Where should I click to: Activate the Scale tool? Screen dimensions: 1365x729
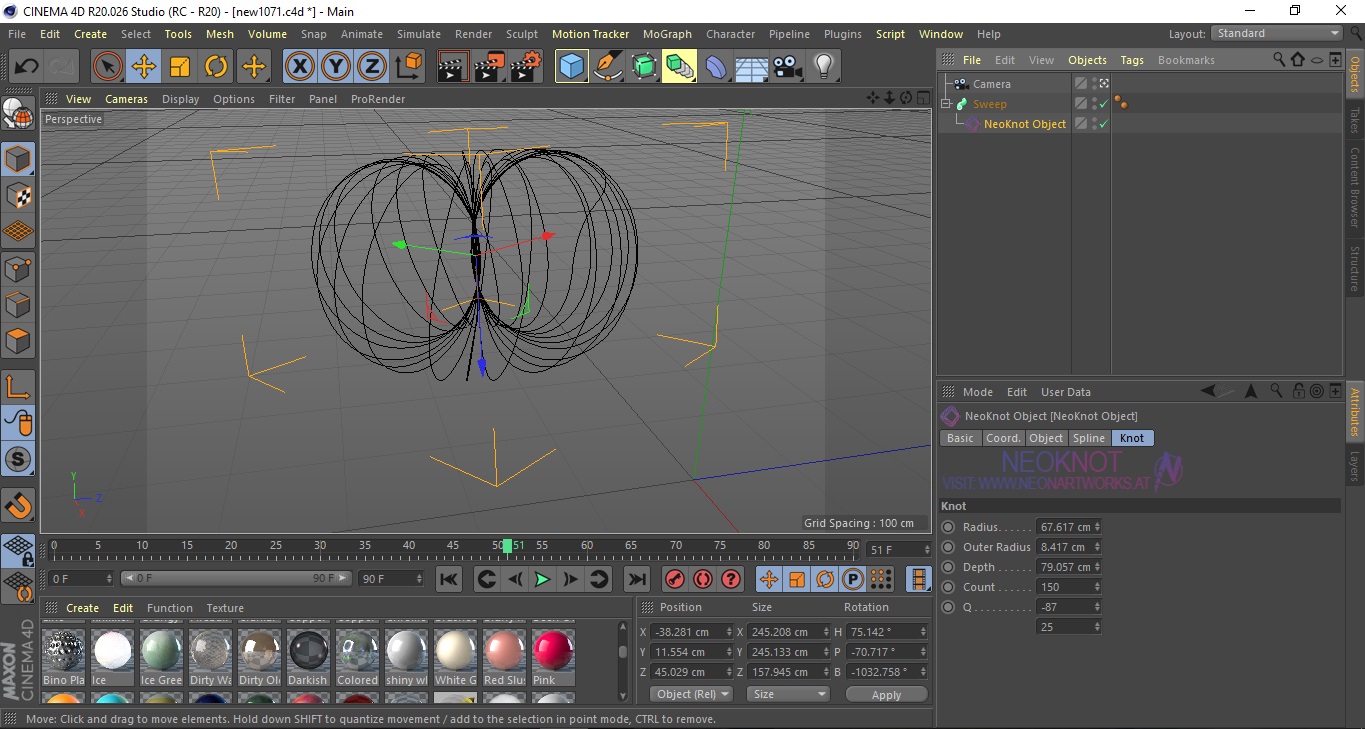pyautogui.click(x=180, y=67)
